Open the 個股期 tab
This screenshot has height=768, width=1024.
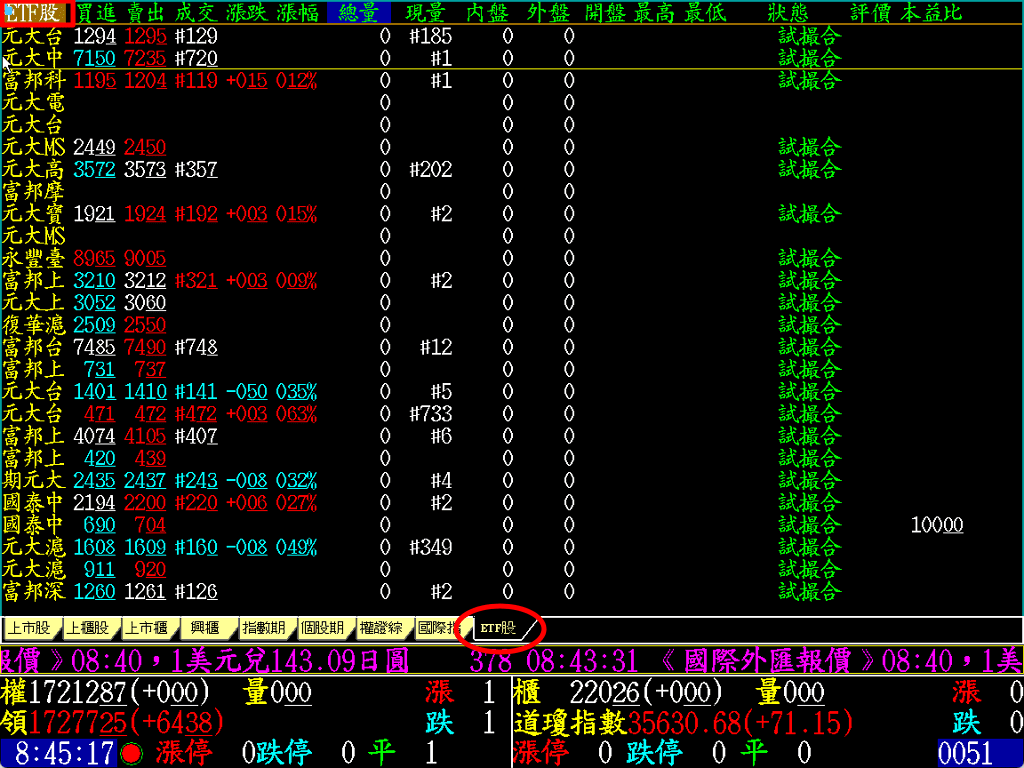point(322,628)
